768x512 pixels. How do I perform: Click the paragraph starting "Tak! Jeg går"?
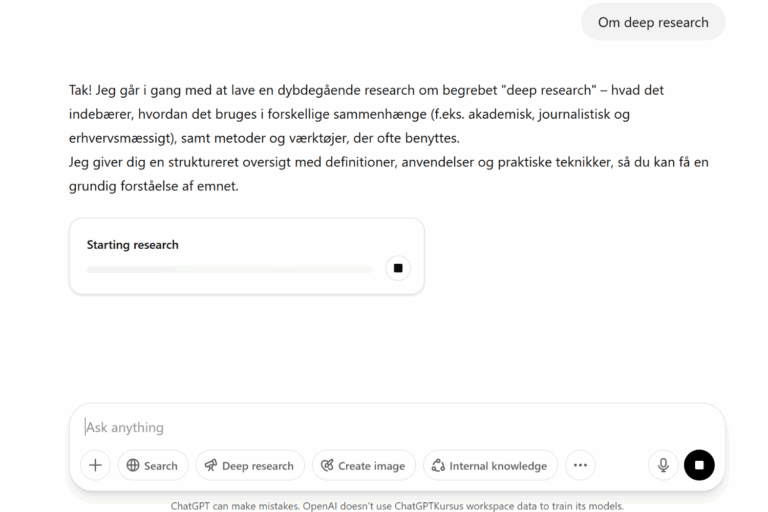(366, 114)
